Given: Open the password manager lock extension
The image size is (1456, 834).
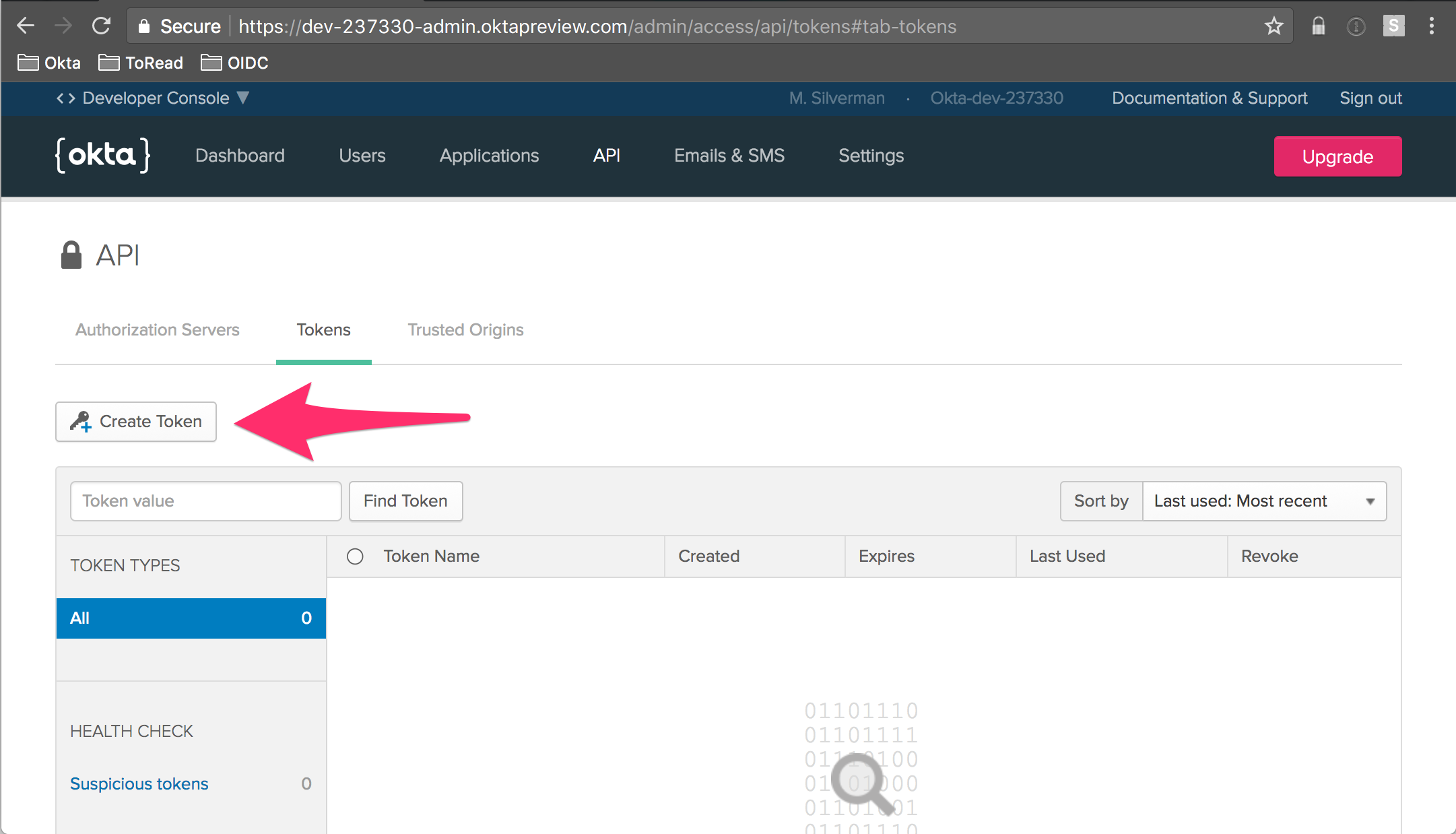Looking at the screenshot, I should pyautogui.click(x=1318, y=26).
